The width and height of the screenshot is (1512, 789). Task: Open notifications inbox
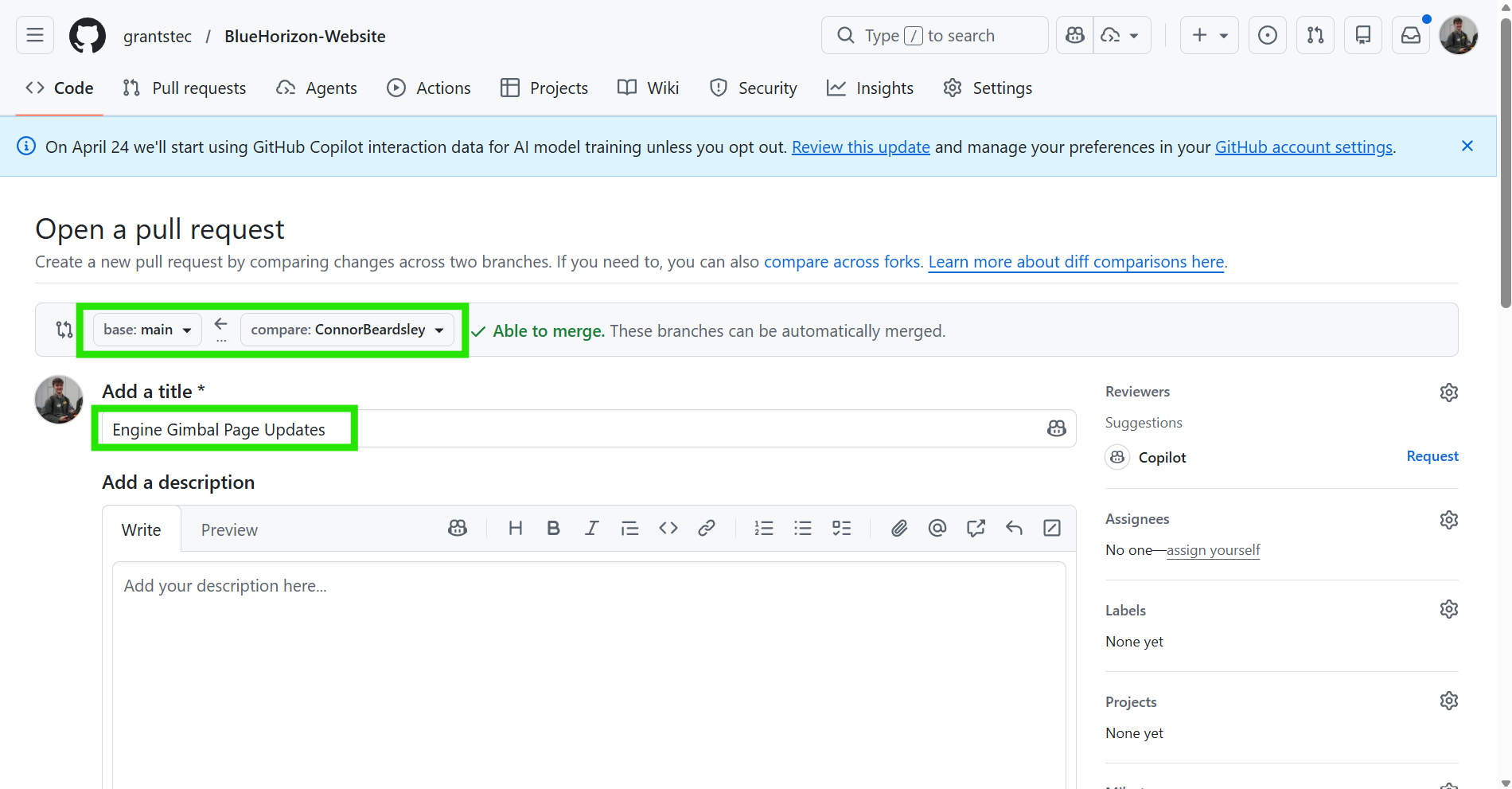pos(1411,35)
